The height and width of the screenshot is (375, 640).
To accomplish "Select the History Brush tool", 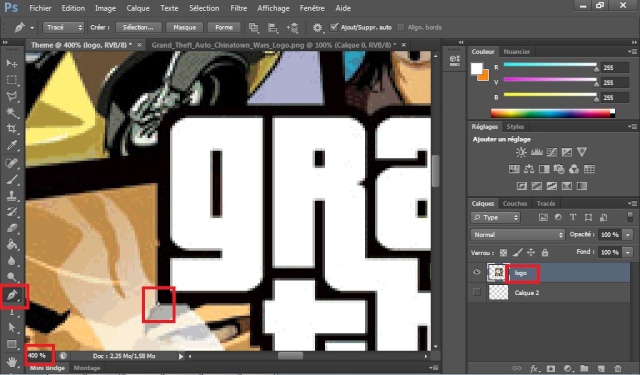I will tap(12, 212).
